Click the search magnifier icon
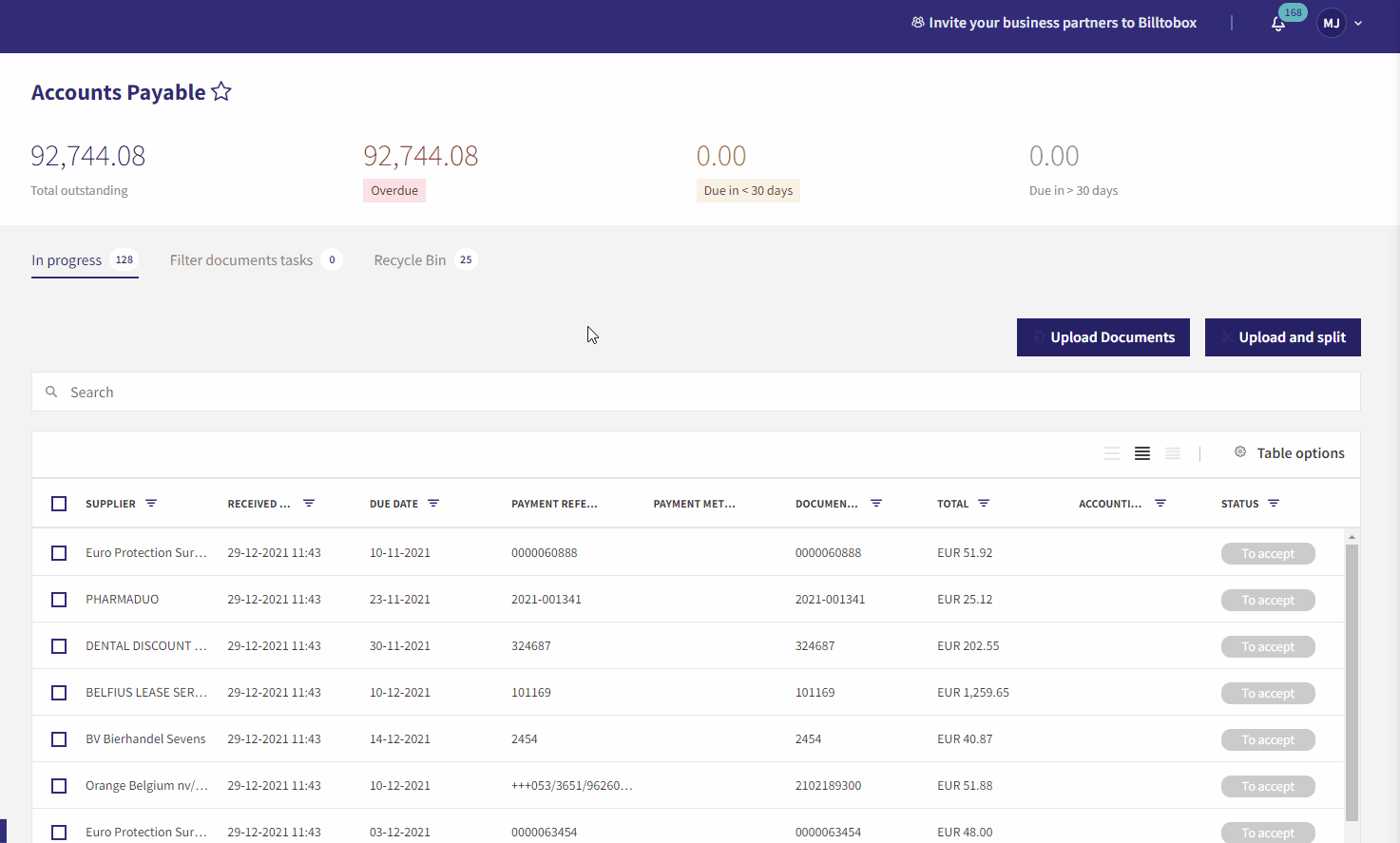The image size is (1400, 843). tap(51, 392)
